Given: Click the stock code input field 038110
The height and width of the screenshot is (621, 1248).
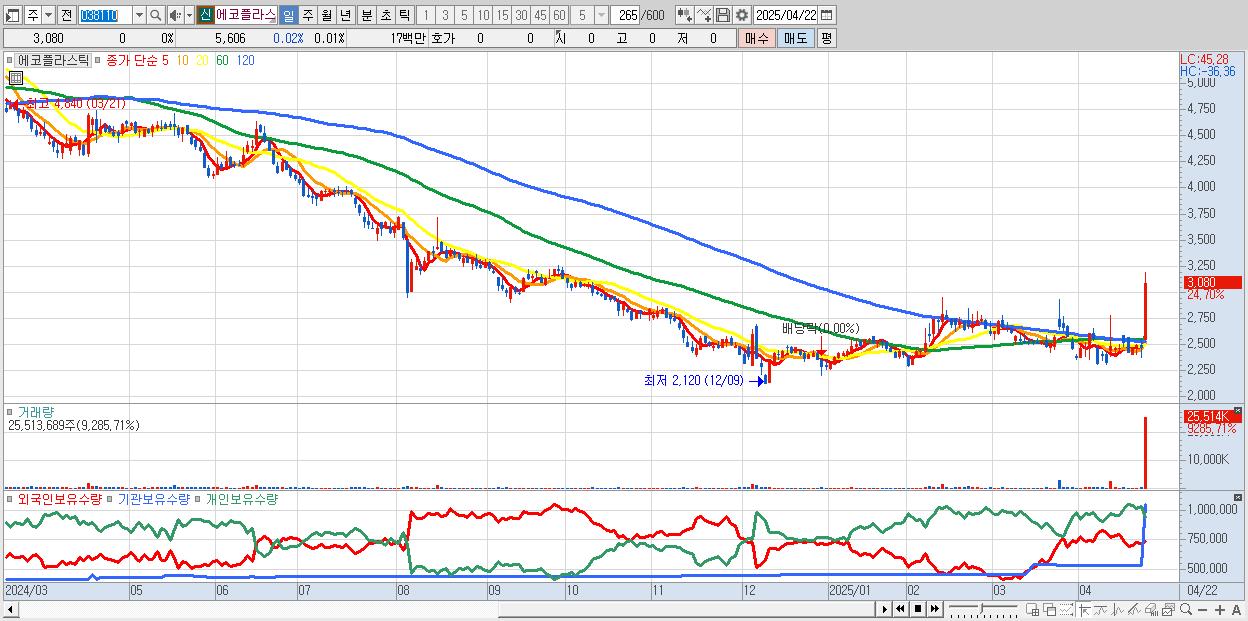Looking at the screenshot, I should click(x=105, y=15).
